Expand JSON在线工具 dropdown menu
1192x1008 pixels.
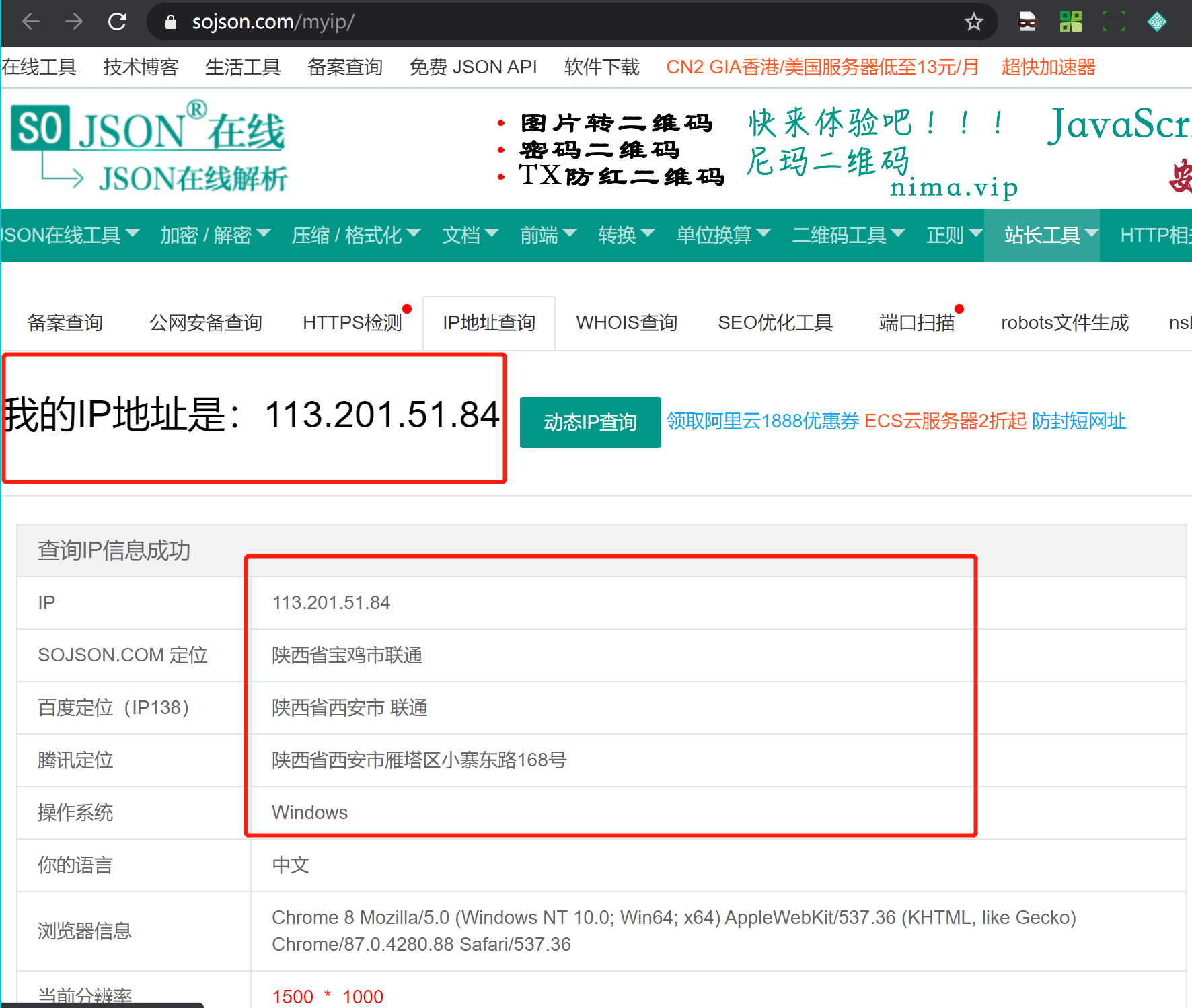click(x=70, y=235)
